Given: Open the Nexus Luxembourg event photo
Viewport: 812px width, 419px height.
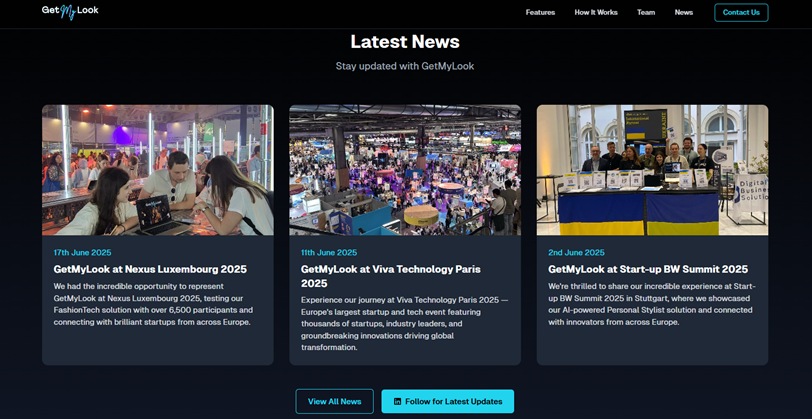Looking at the screenshot, I should [x=157, y=170].
